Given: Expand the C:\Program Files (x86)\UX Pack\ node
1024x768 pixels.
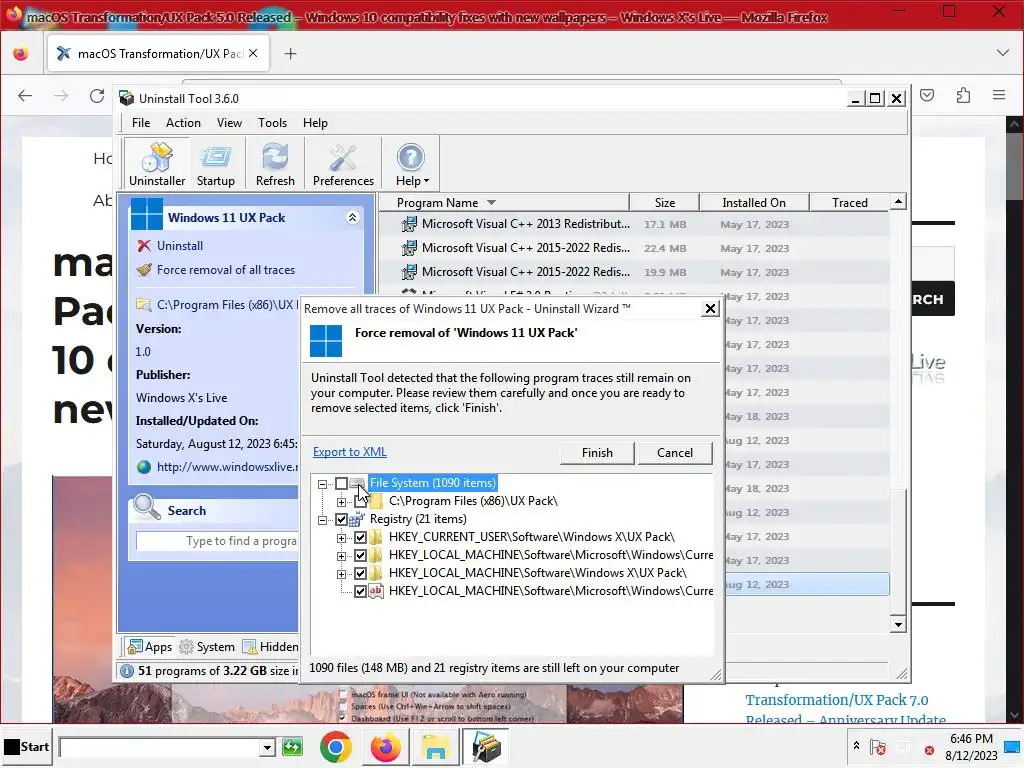Looking at the screenshot, I should coord(341,502).
